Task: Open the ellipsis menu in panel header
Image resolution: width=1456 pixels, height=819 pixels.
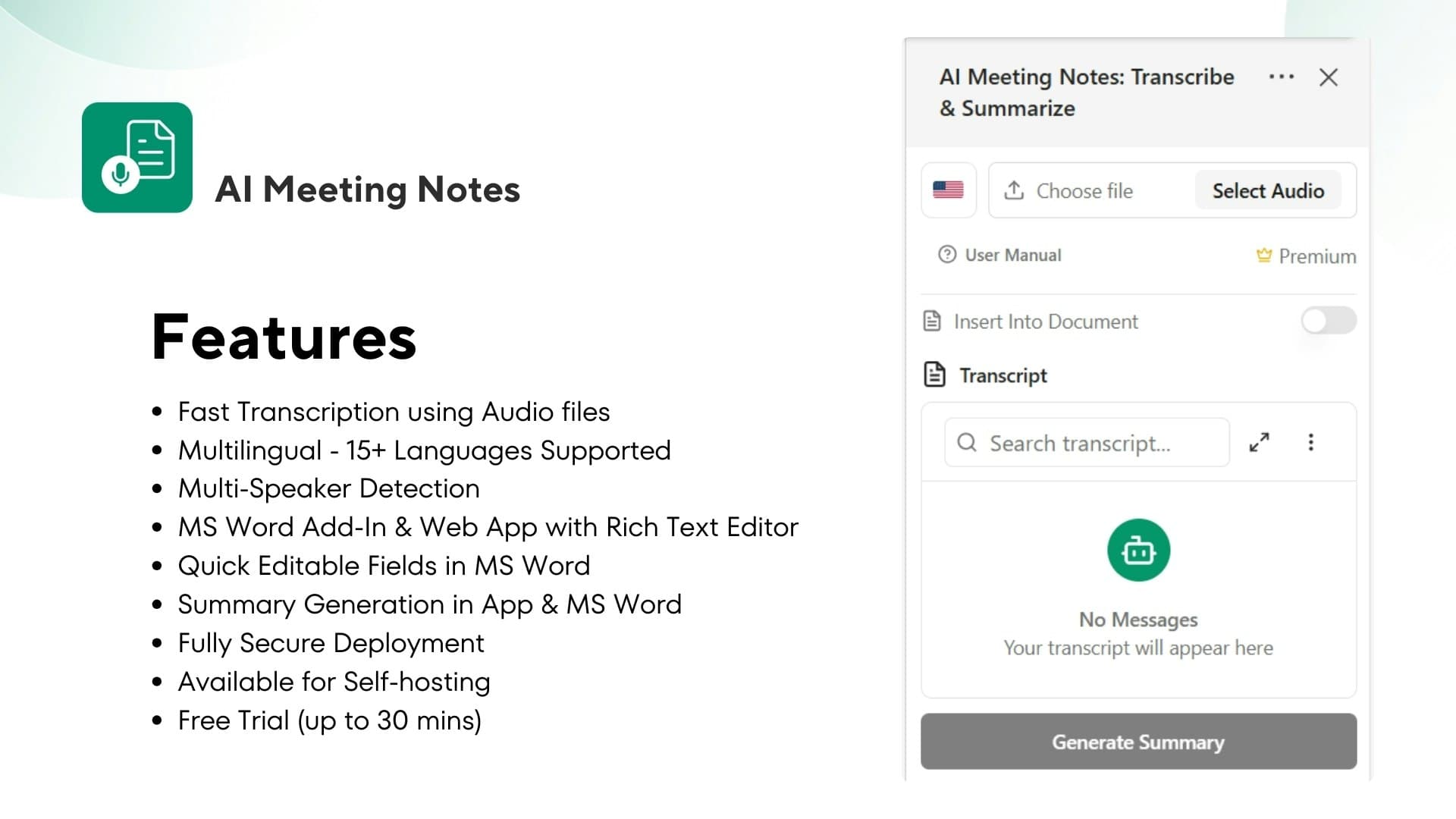Action: click(1281, 77)
